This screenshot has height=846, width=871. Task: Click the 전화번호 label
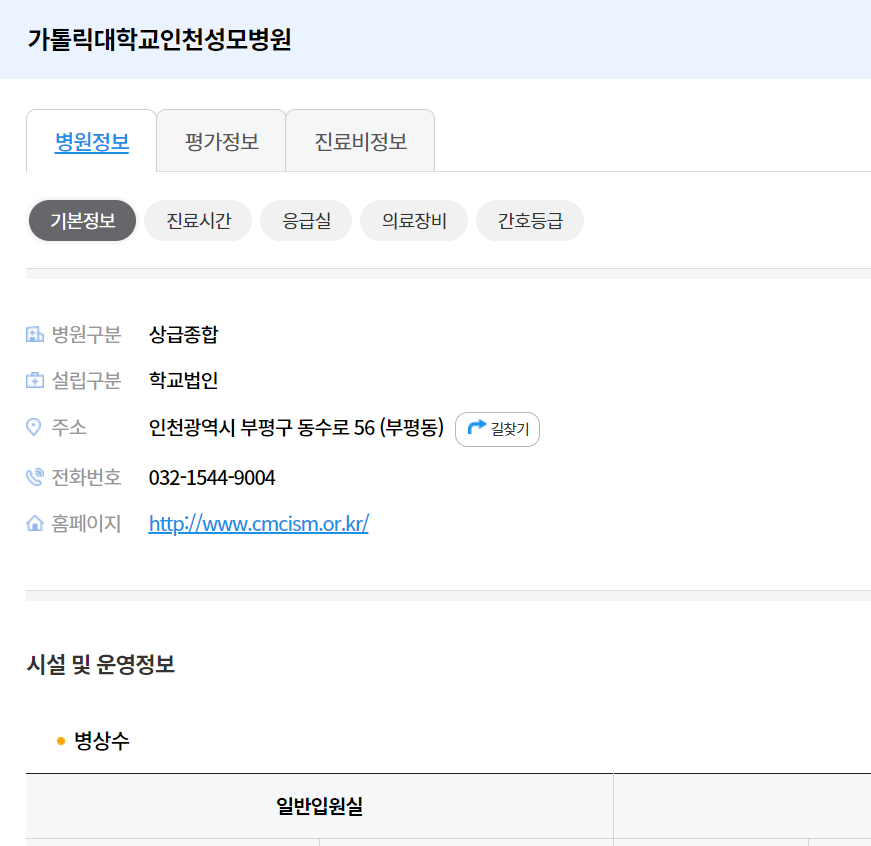(86, 477)
